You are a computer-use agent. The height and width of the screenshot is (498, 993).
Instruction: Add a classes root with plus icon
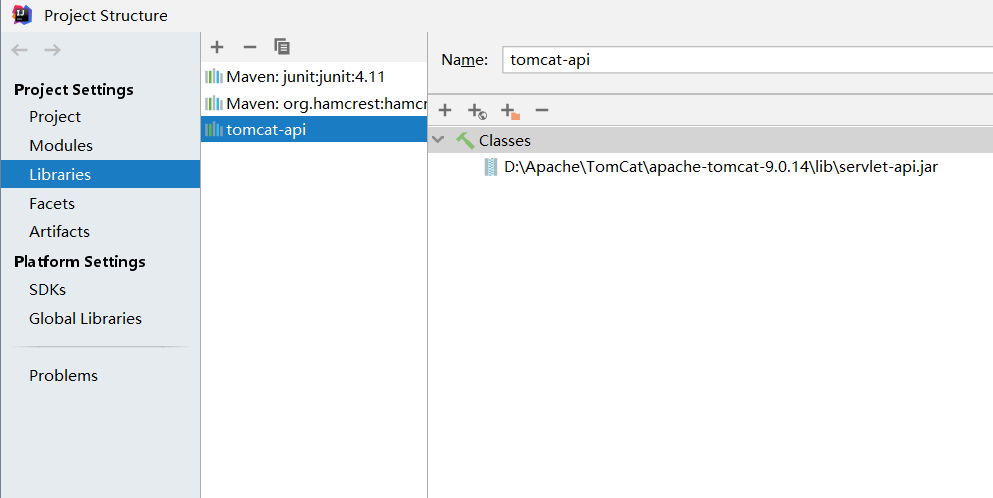pyautogui.click(x=445, y=110)
